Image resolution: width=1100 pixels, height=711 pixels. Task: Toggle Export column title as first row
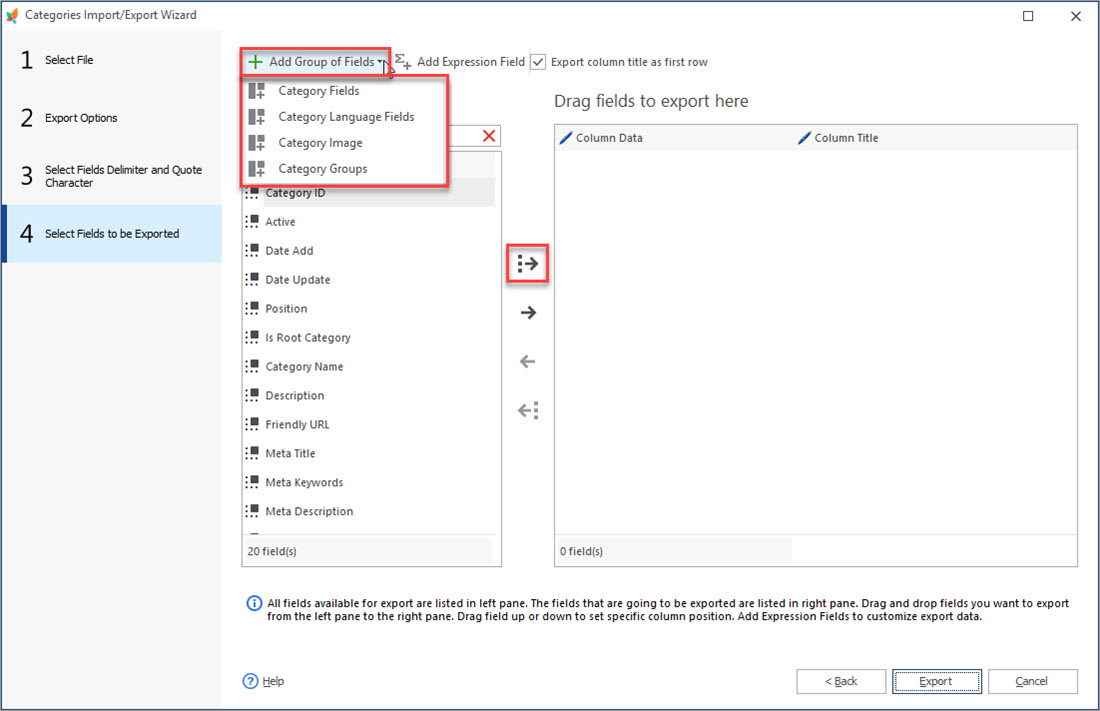[538, 62]
